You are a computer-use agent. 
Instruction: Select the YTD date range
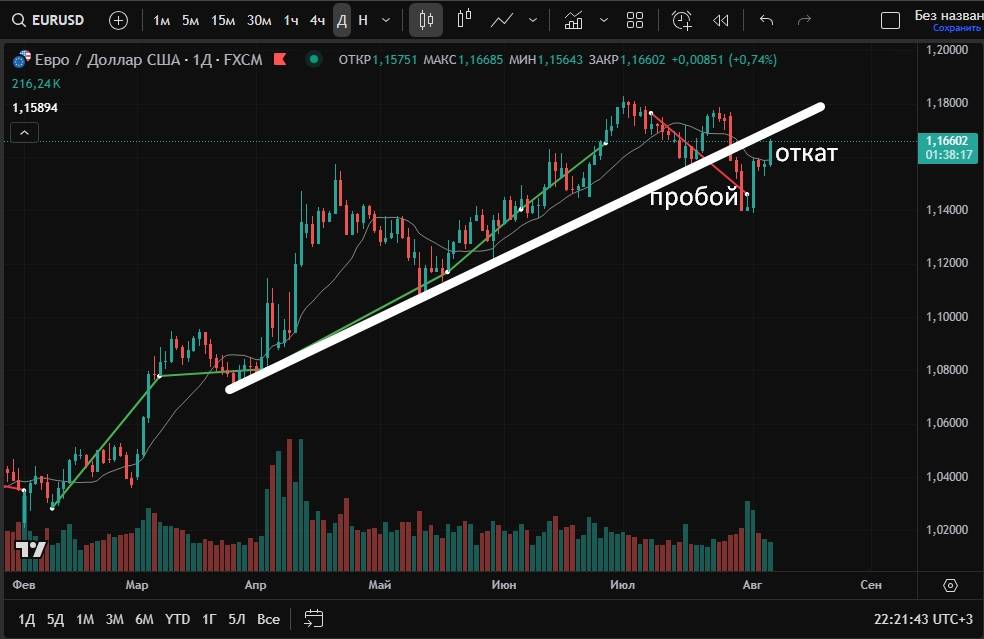click(178, 619)
